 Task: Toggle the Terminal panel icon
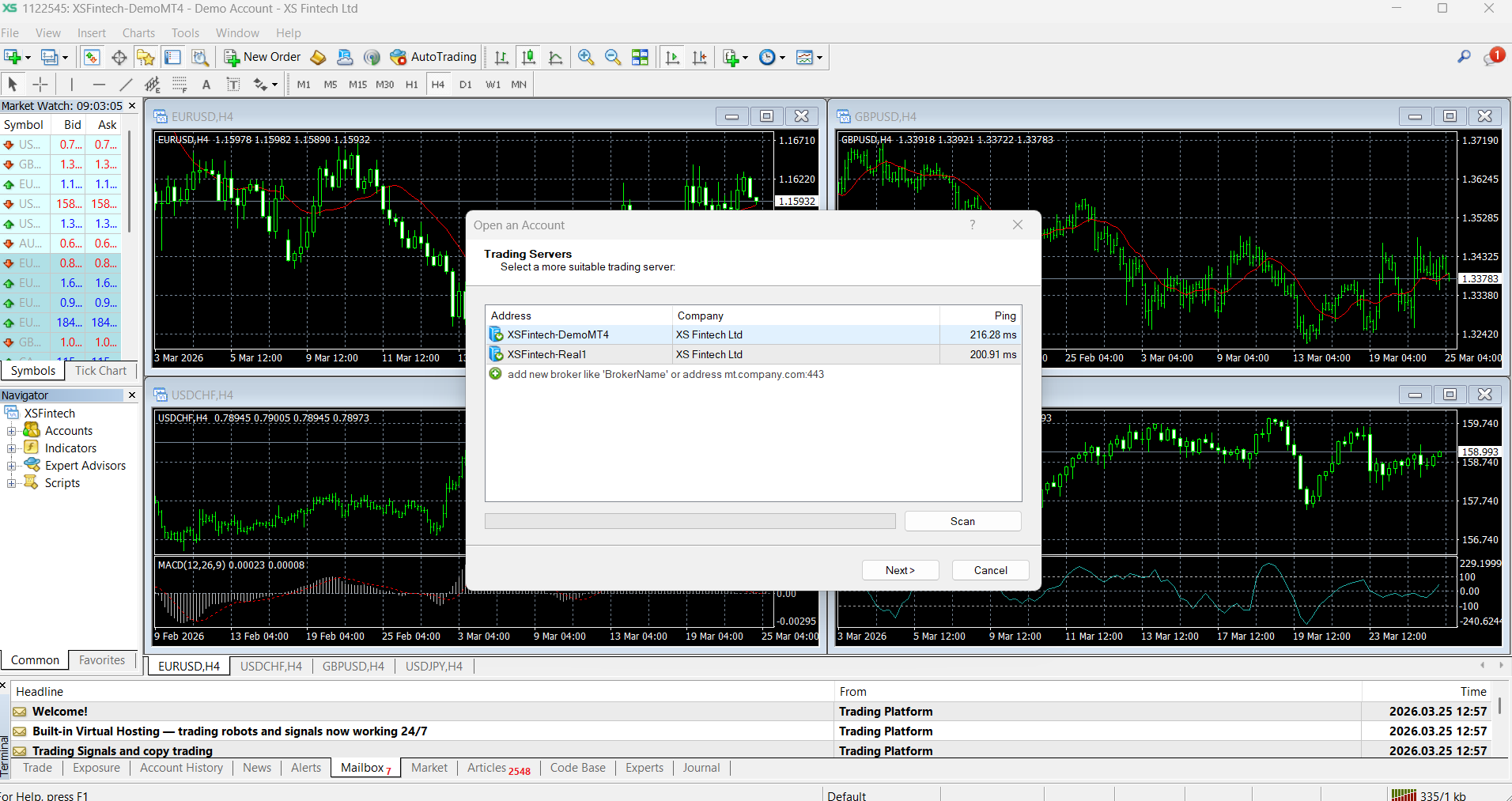(x=172, y=57)
